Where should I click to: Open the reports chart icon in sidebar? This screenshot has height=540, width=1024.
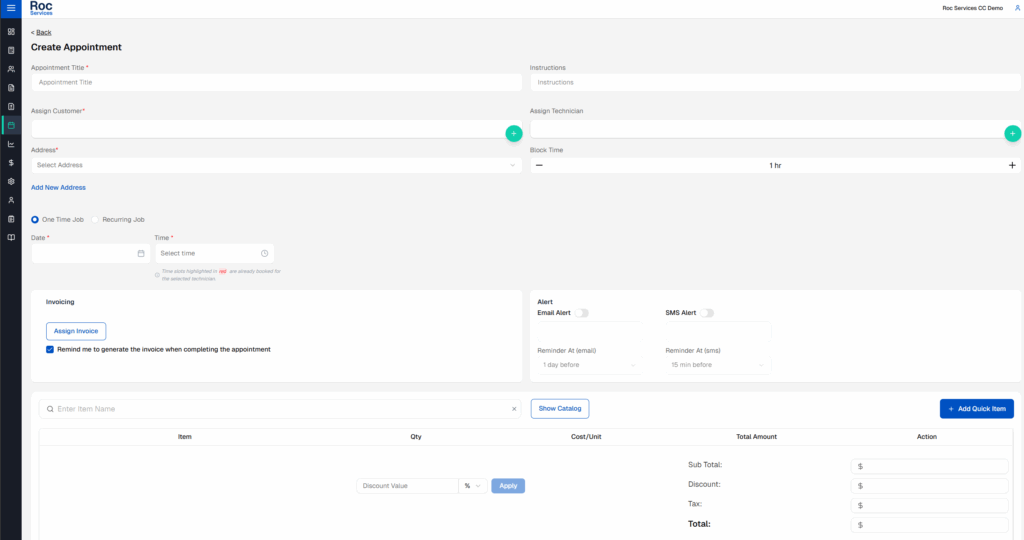point(11,144)
